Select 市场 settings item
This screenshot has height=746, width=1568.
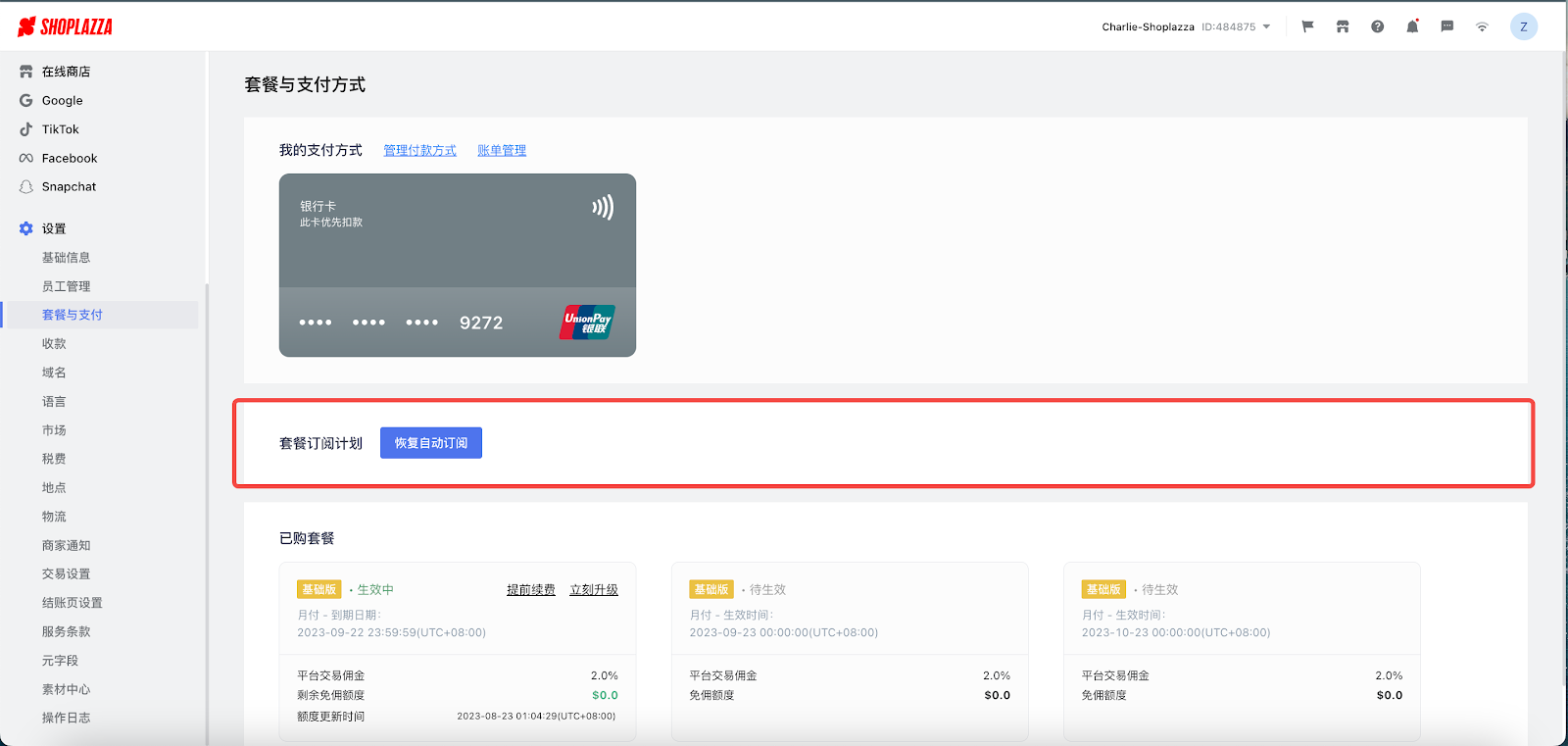click(x=54, y=430)
